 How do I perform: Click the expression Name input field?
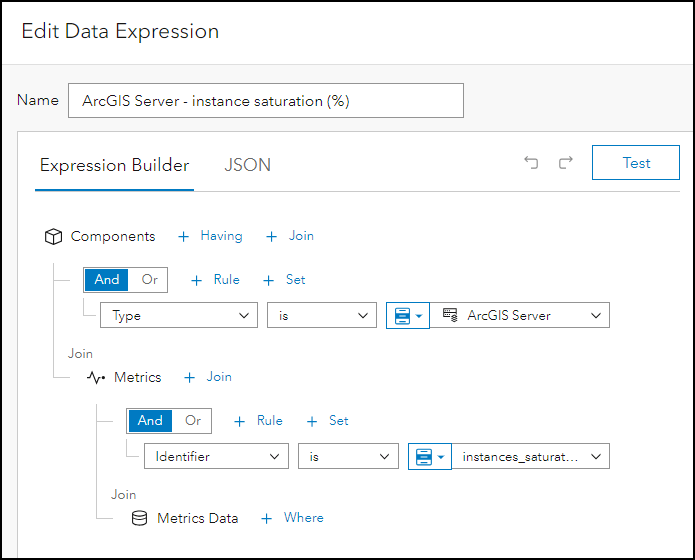click(x=265, y=101)
